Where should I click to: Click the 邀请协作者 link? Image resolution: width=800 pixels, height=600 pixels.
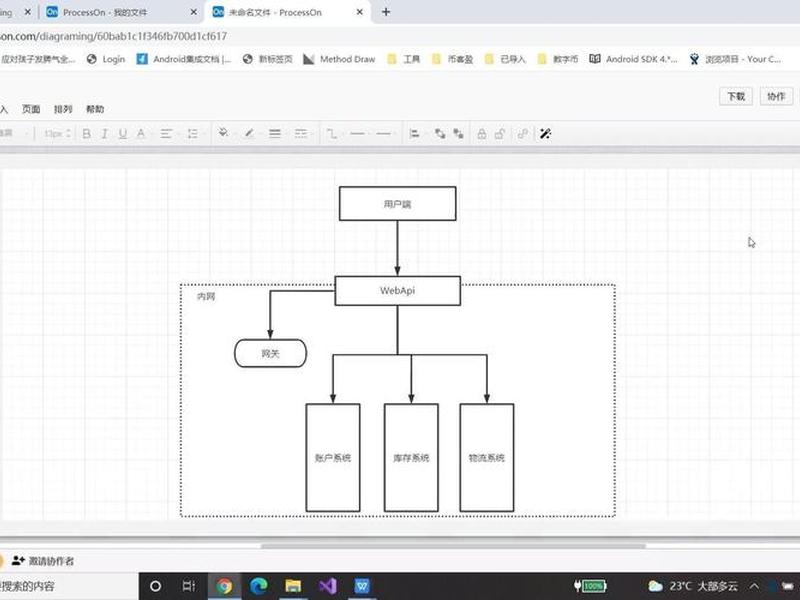[43, 561]
